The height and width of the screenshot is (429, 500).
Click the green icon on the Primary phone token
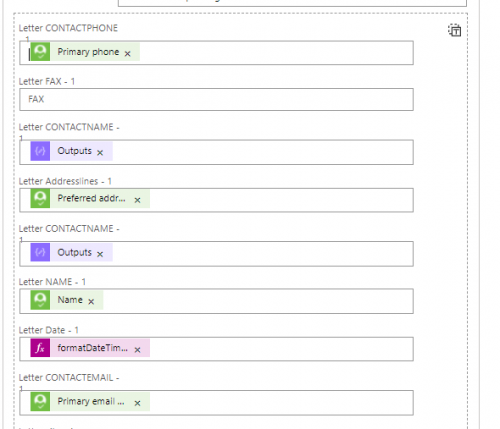(x=40, y=52)
